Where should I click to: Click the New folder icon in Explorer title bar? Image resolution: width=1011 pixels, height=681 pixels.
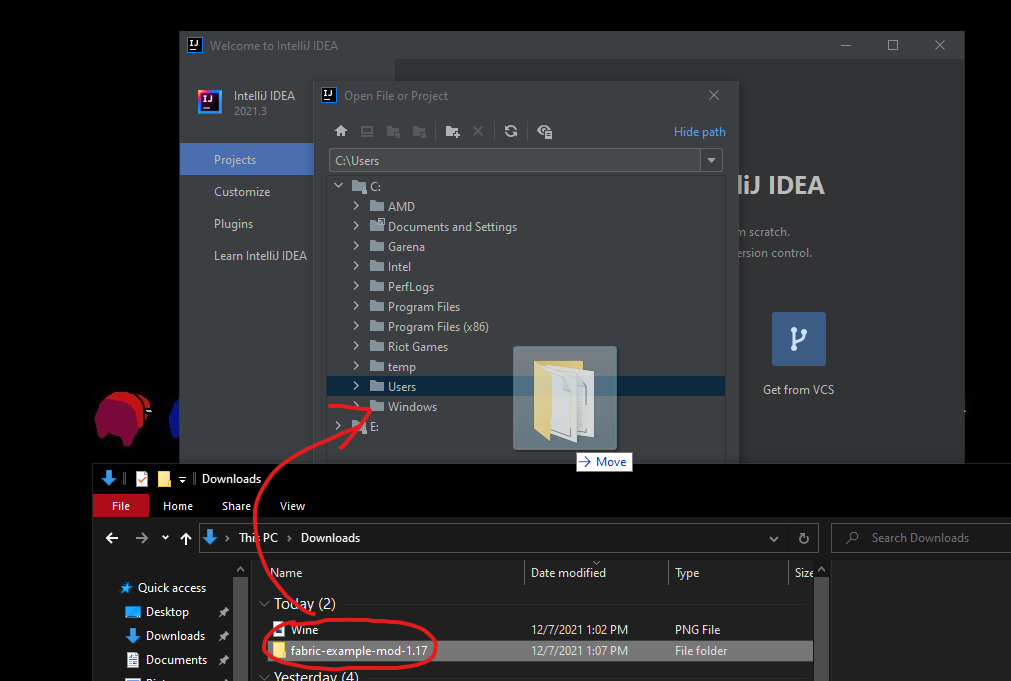pos(164,479)
